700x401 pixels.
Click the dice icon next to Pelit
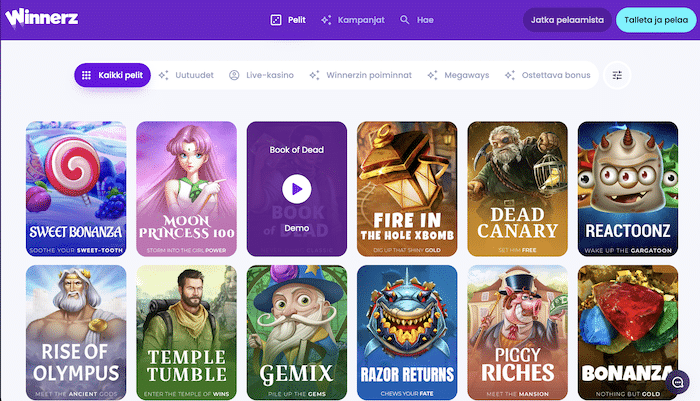[276, 20]
